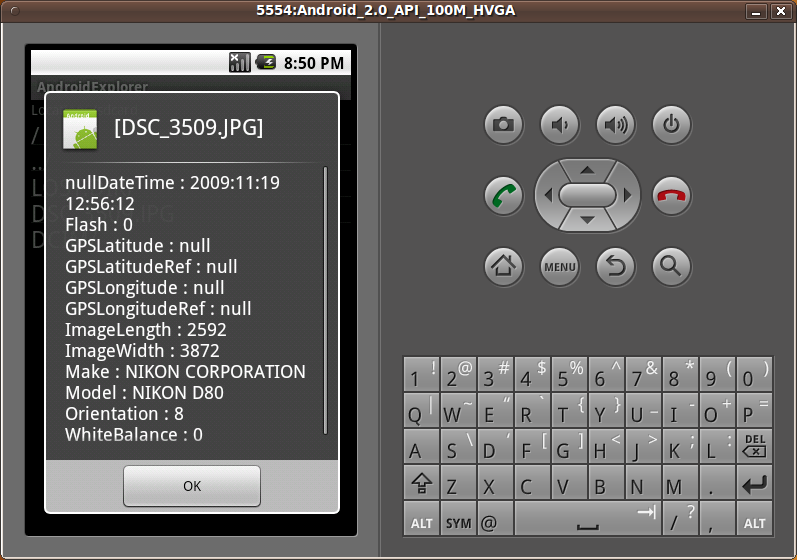Click the number 0 key

[x=754, y=375]
